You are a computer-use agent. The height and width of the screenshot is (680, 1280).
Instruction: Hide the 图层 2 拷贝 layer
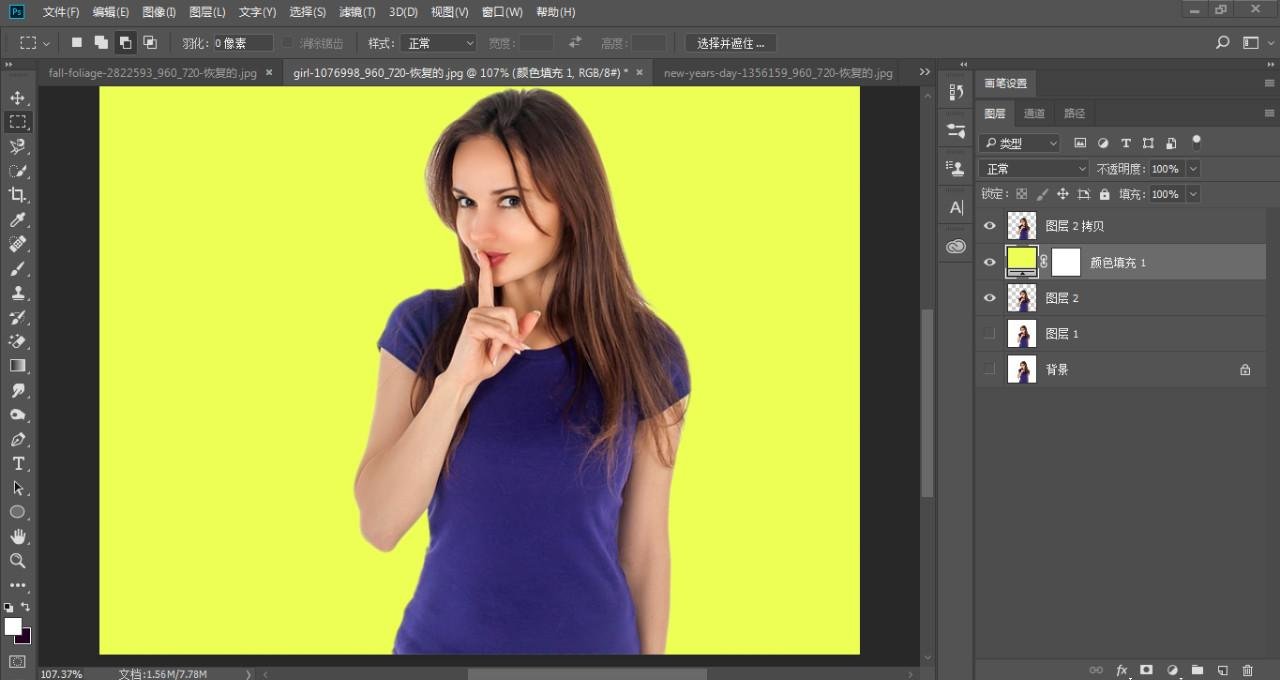[x=990, y=226]
